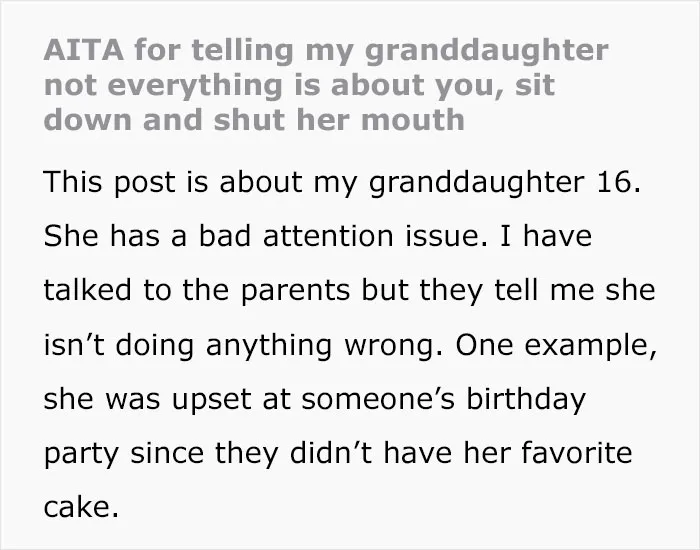Open the AITA granddaughter post title
The height and width of the screenshot is (550, 700).
point(326,85)
